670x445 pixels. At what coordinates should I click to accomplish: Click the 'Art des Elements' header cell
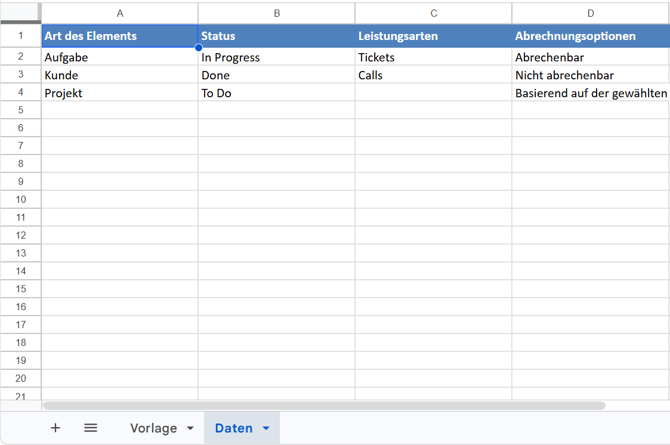pos(120,36)
